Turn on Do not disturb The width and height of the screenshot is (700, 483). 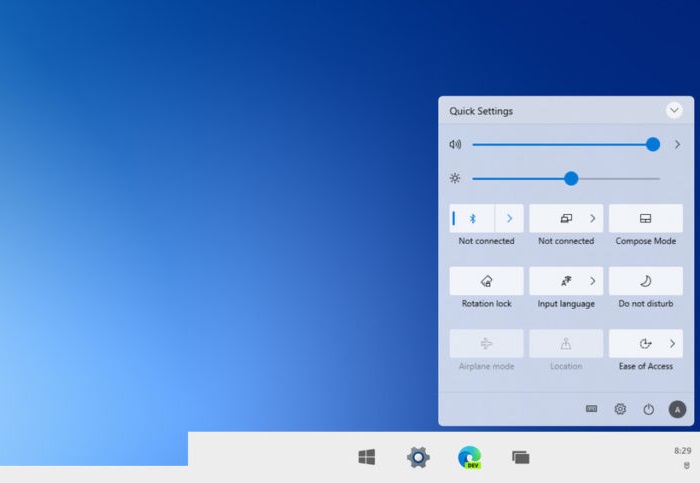645,281
